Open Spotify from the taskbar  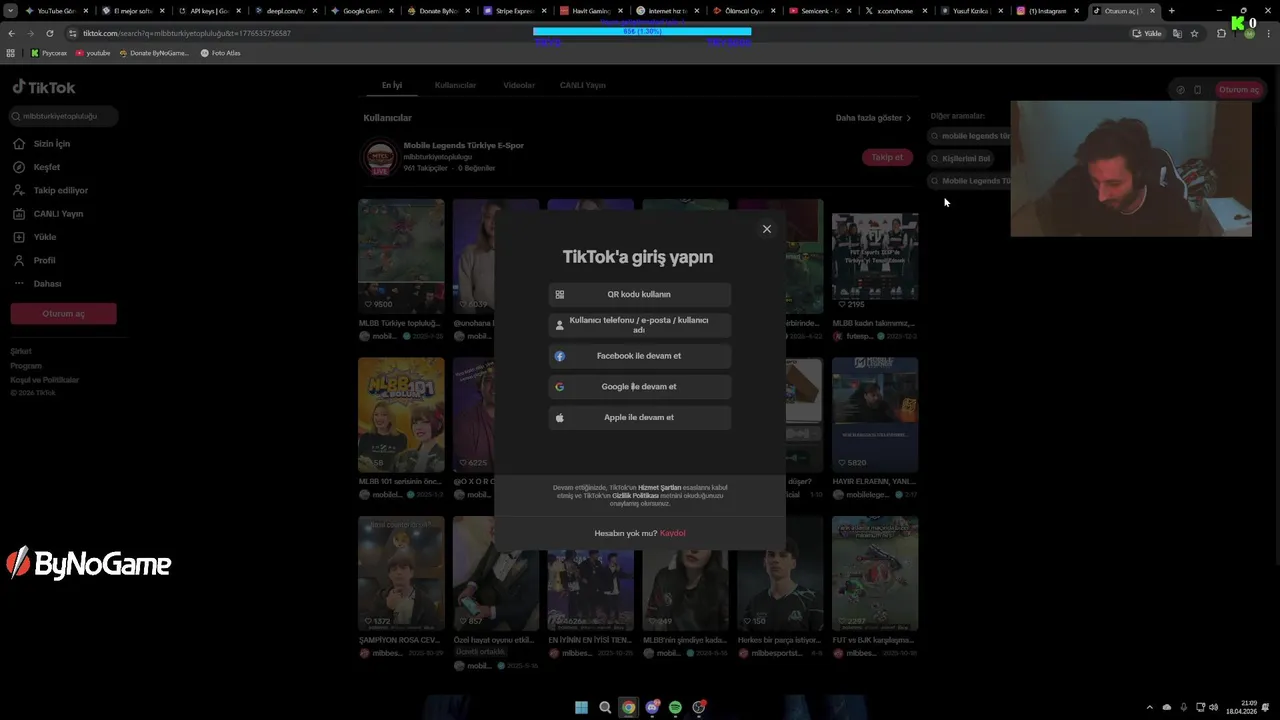(x=675, y=707)
